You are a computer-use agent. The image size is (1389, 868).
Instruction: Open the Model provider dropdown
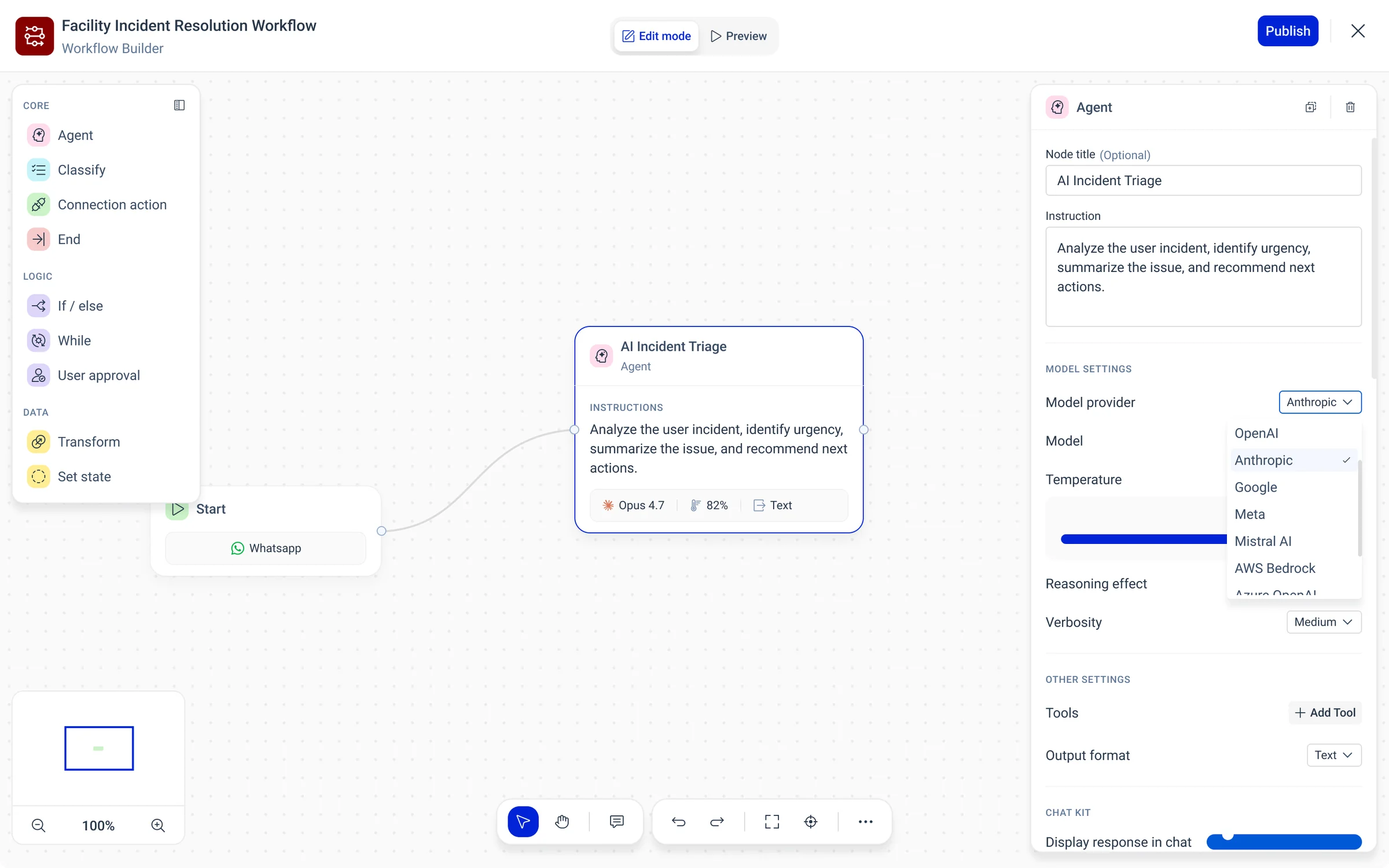[1320, 402]
